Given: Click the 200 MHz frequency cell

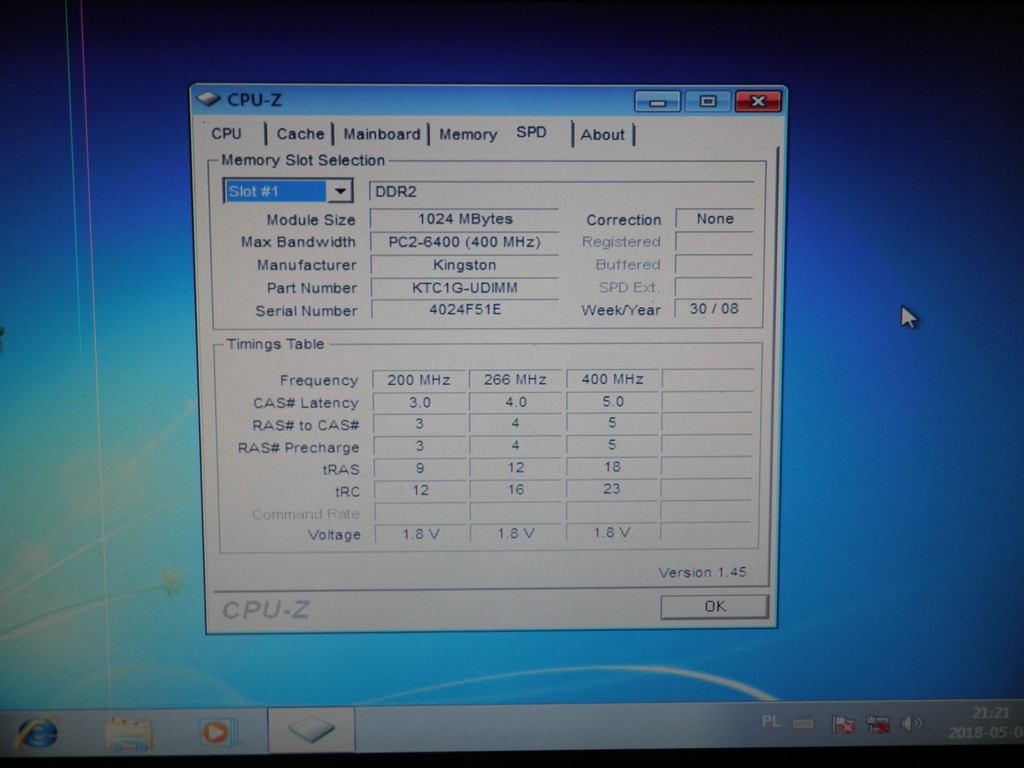Looking at the screenshot, I should (419, 380).
